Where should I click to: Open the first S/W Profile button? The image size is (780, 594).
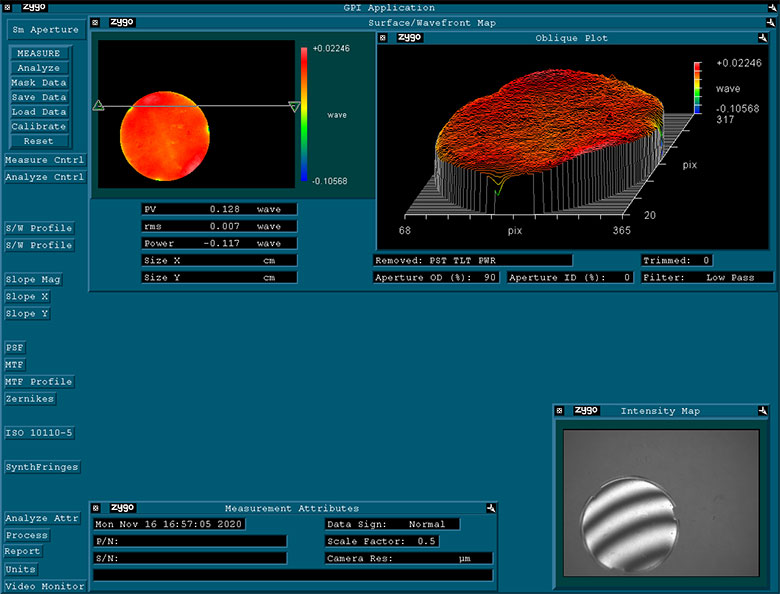point(39,228)
